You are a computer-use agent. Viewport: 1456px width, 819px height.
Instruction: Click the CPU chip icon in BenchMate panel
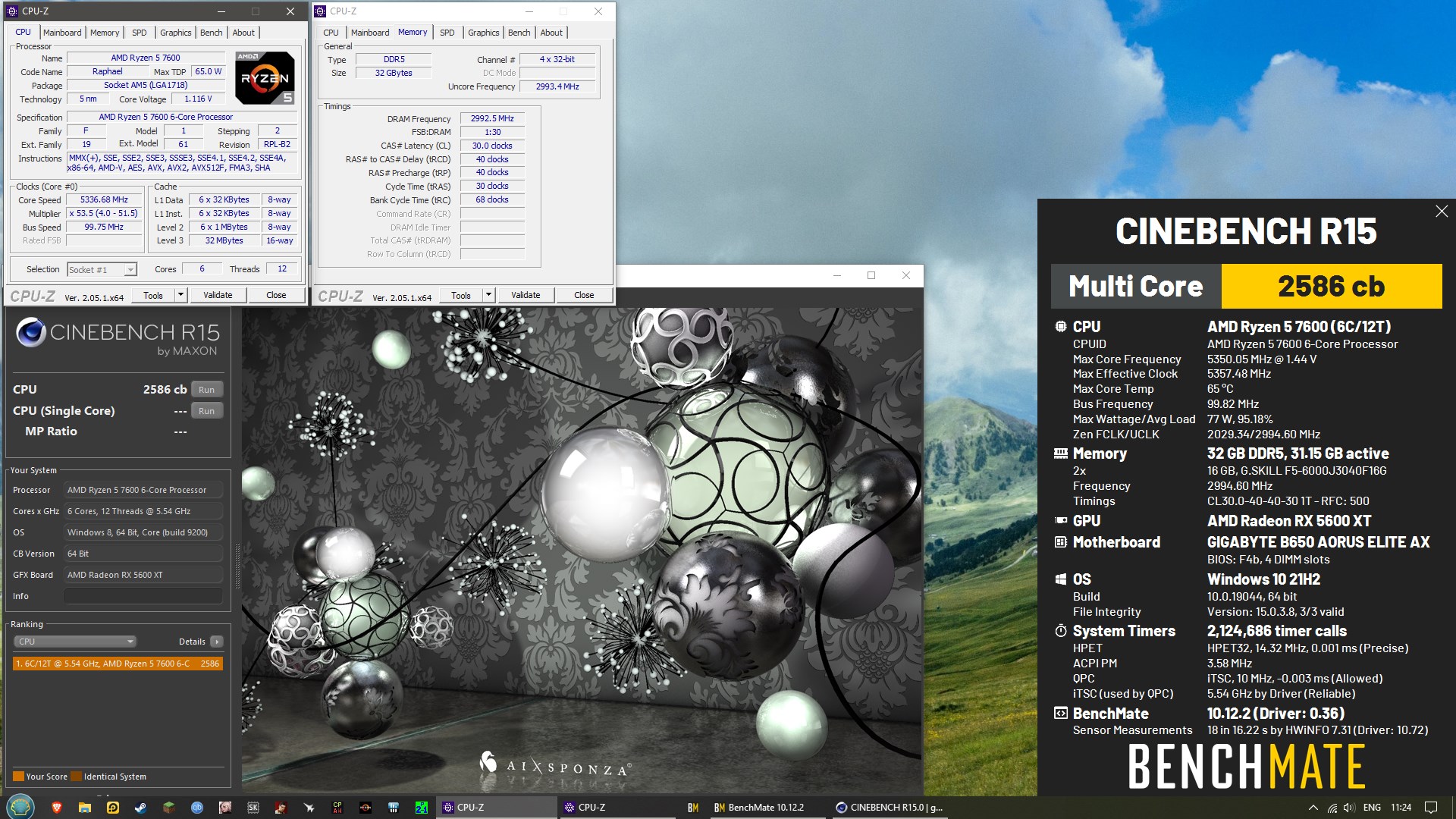[1061, 327]
